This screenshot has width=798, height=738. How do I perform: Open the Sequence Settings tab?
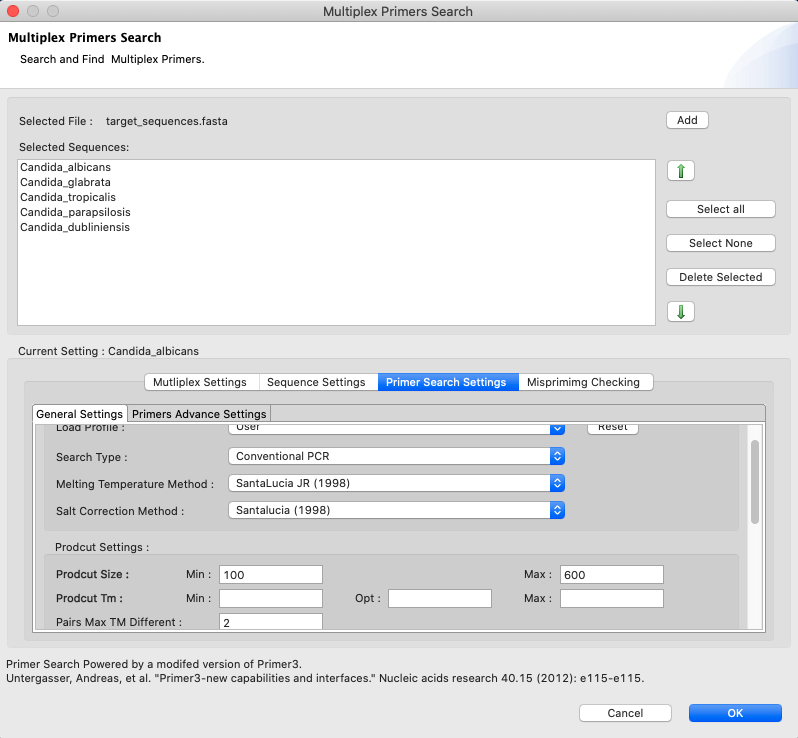[x=317, y=382]
